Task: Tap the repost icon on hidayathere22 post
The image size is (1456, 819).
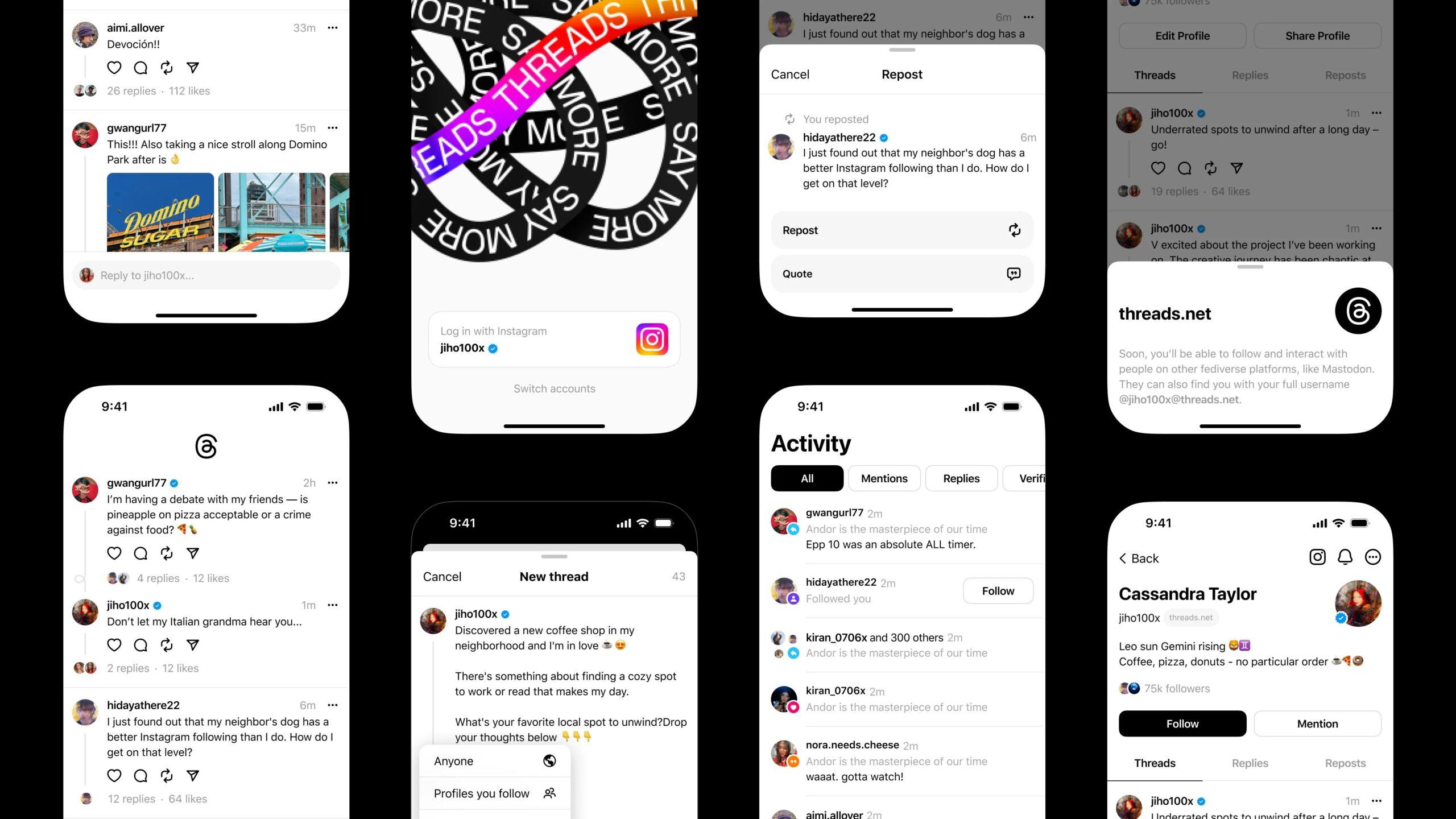Action: (166, 775)
